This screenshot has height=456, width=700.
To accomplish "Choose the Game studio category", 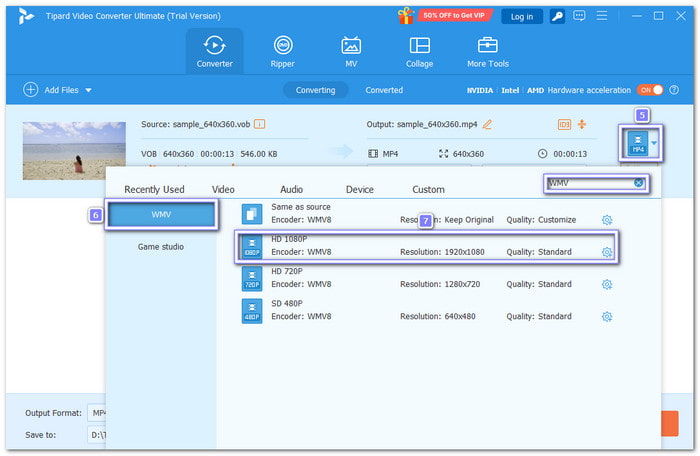I will click(161, 246).
